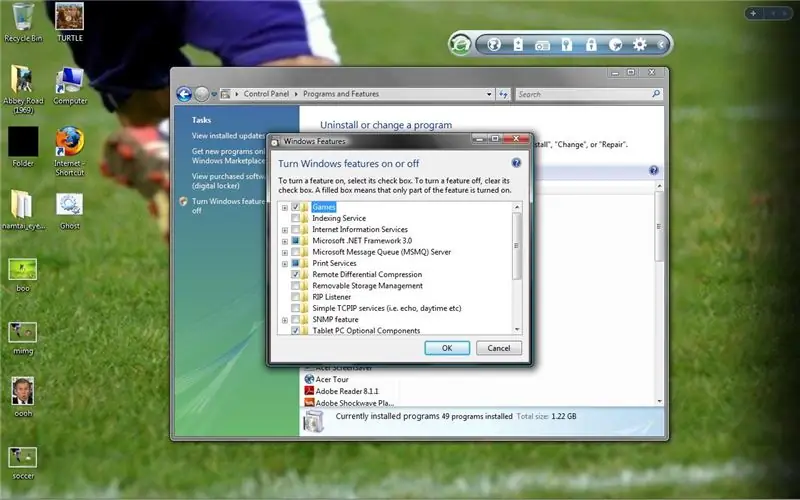Open the Recycle Bin desktop icon
Screen dimensions: 800x500
click(x=23, y=22)
